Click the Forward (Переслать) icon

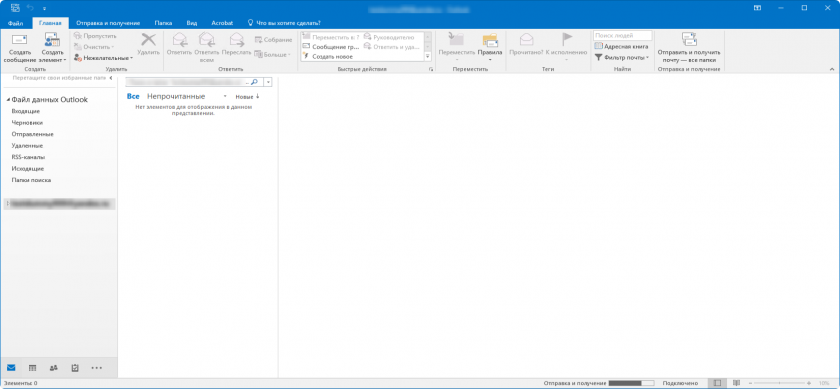(x=236, y=40)
